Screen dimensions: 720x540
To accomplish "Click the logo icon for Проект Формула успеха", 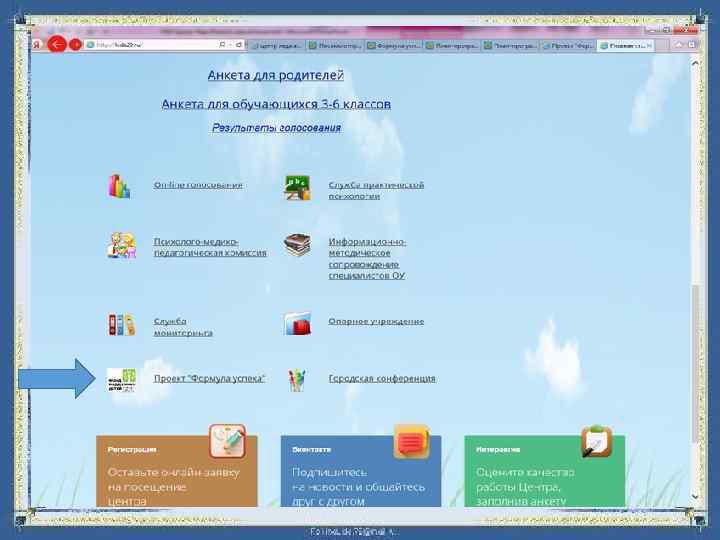I will [x=122, y=380].
